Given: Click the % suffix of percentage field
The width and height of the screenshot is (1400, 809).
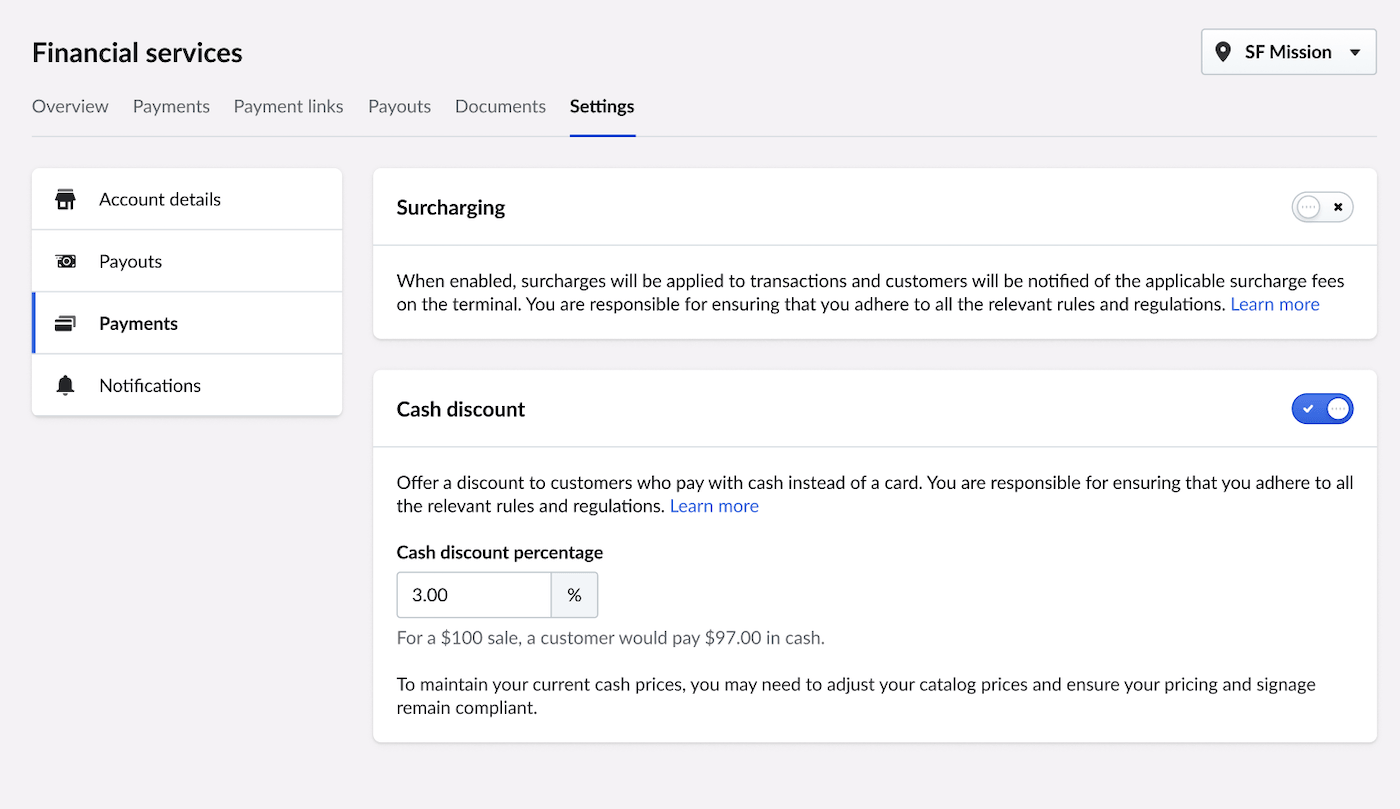Looking at the screenshot, I should coord(574,595).
